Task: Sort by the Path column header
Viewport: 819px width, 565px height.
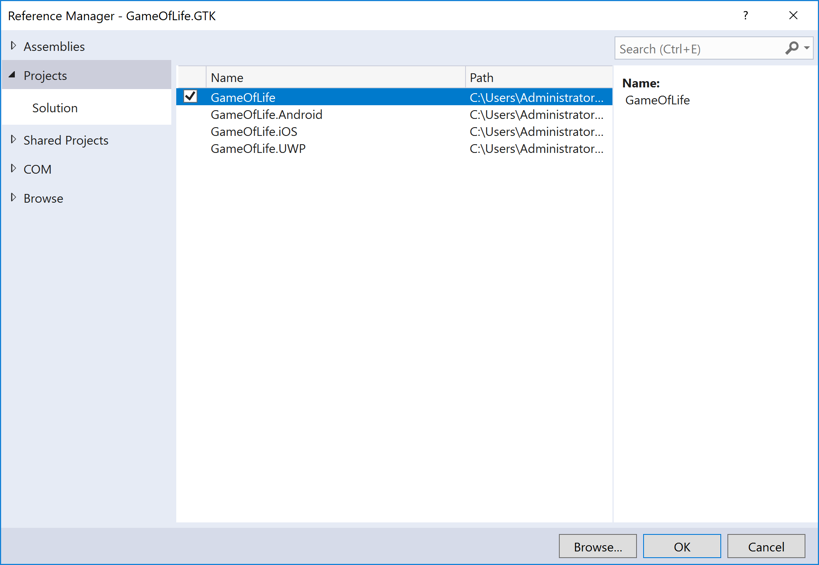Action: (538, 77)
